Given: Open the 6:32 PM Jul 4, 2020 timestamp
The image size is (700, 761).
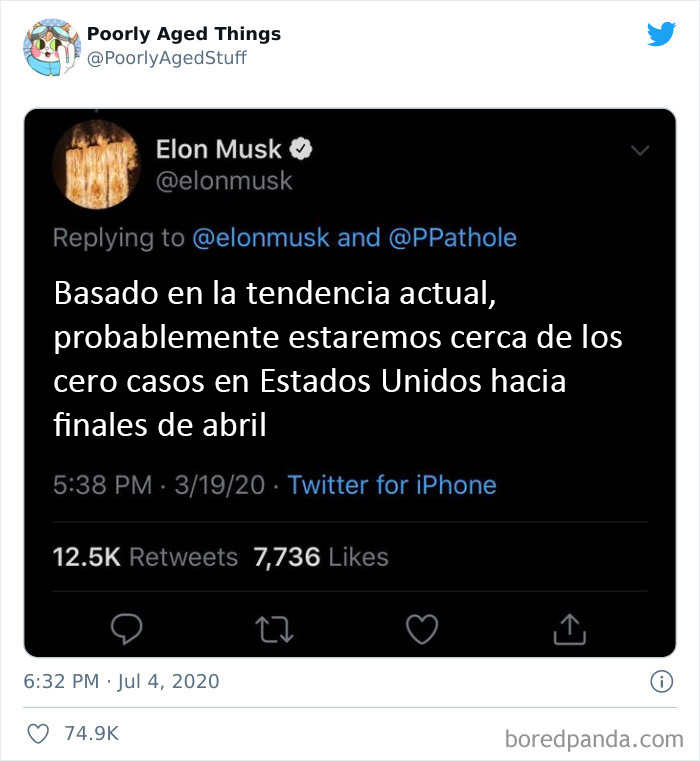Looking at the screenshot, I should [121, 681].
